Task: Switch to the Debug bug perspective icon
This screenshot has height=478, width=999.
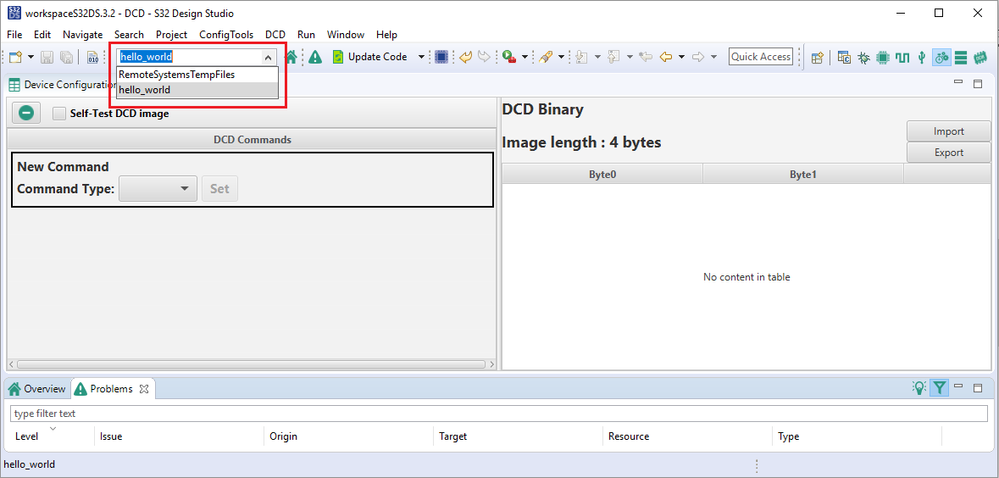Action: (864, 57)
